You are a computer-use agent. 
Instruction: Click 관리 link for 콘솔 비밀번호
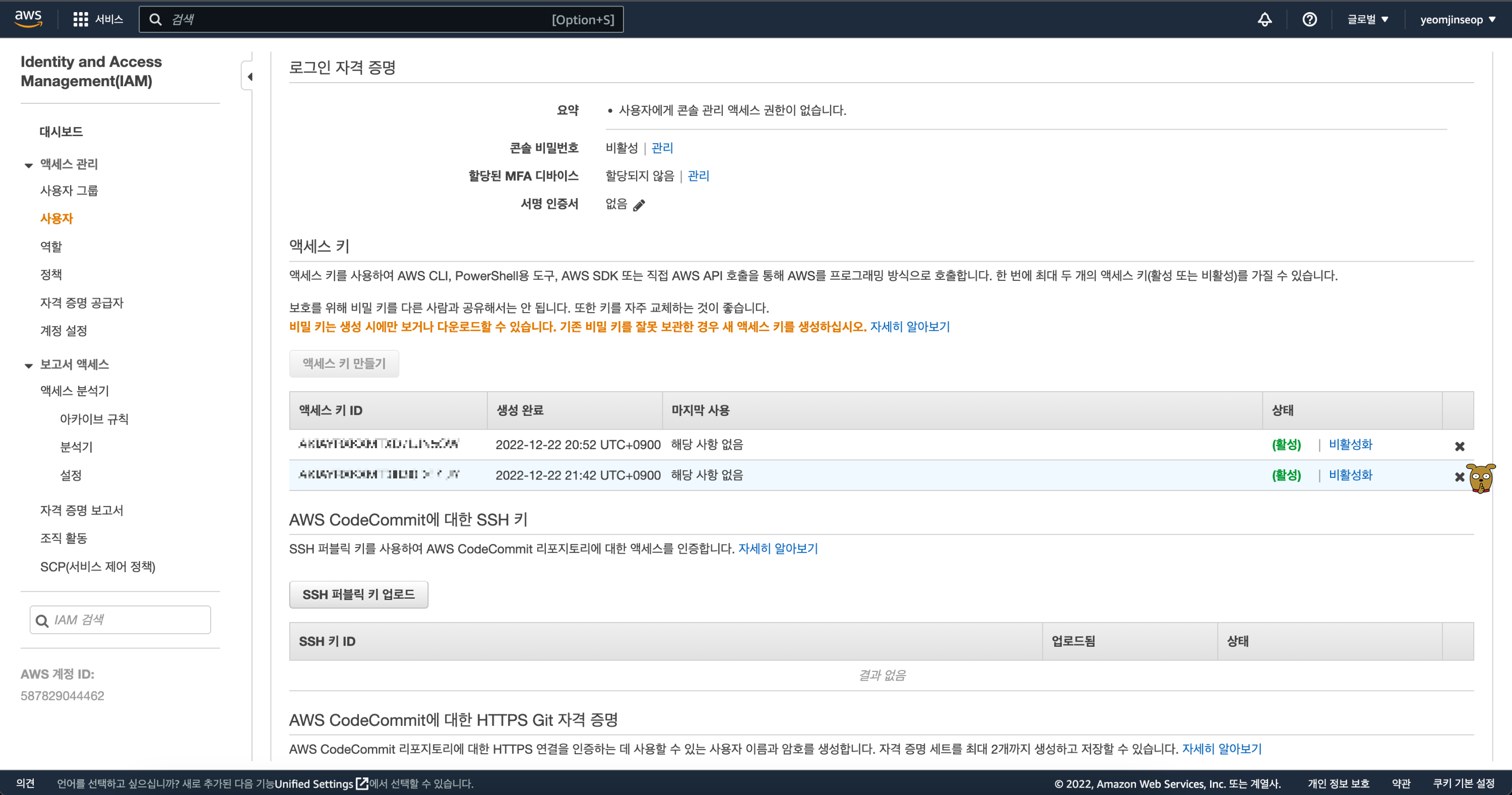662,147
